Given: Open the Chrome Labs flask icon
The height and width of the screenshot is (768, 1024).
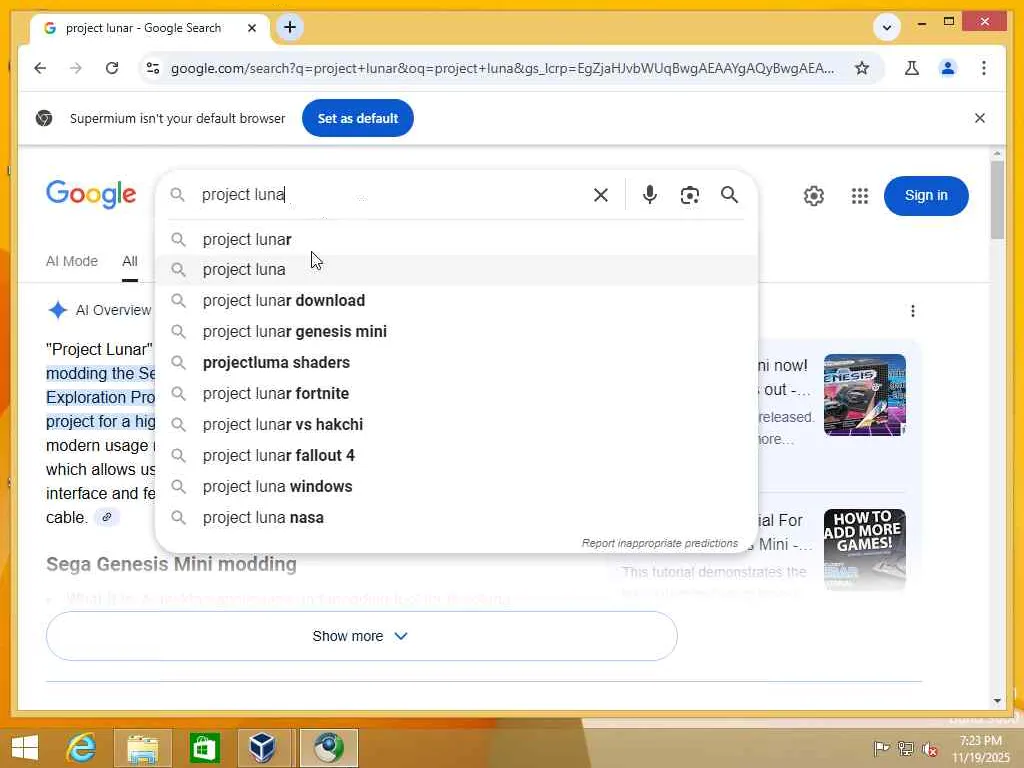Looking at the screenshot, I should click(912, 68).
